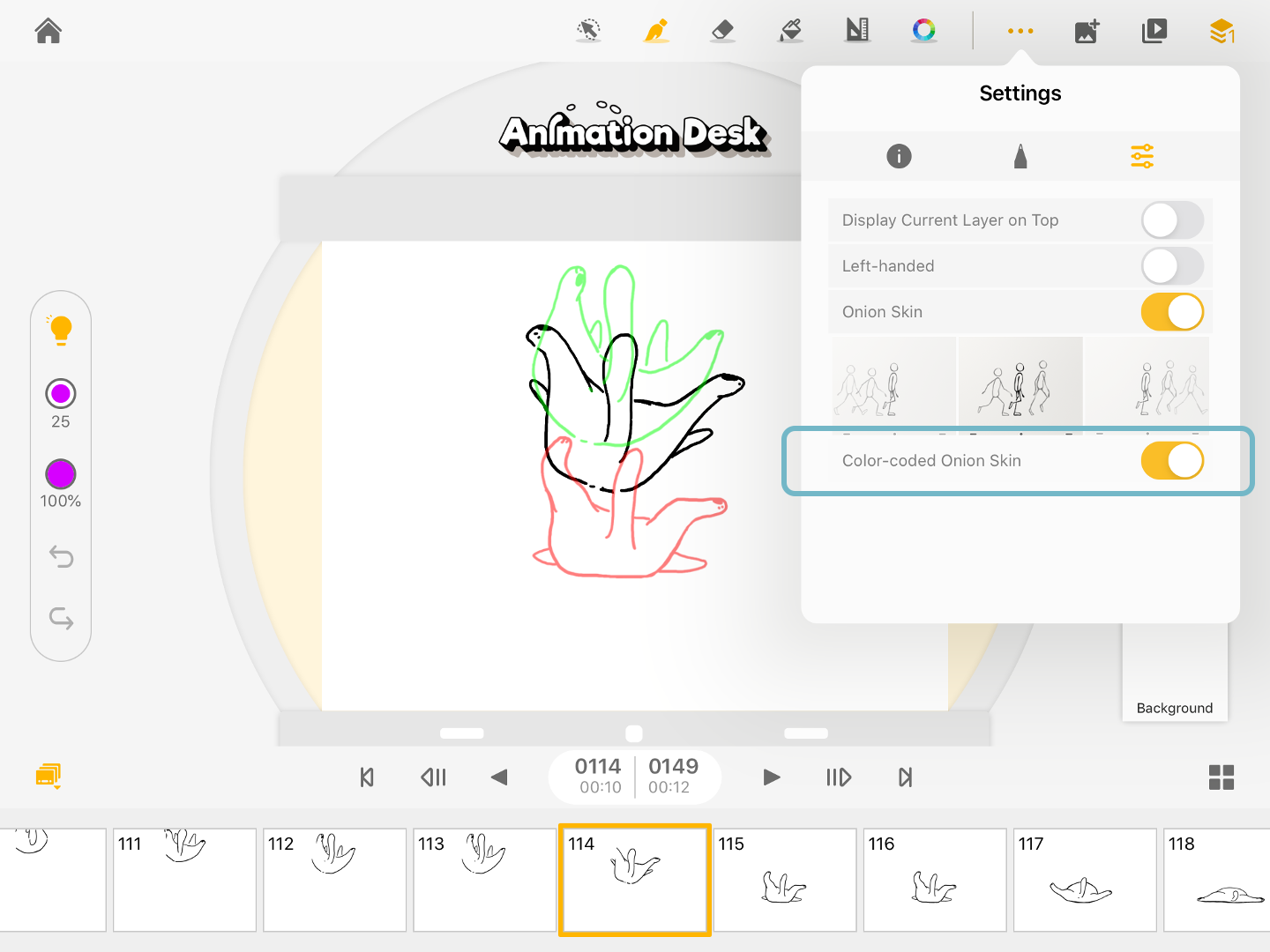
Task: Open the ruler tool
Action: click(857, 31)
